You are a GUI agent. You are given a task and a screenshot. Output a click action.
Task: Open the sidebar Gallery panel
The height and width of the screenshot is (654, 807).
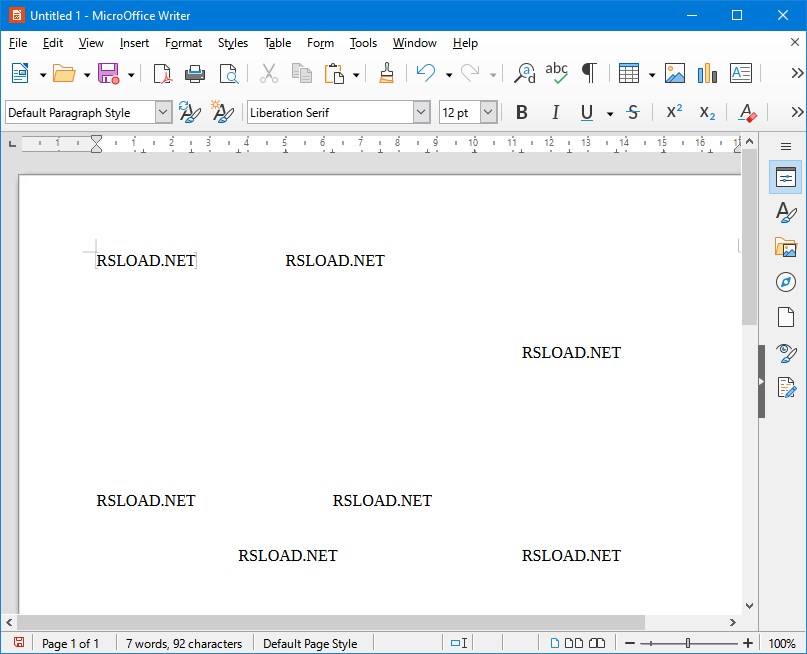pyautogui.click(x=786, y=247)
